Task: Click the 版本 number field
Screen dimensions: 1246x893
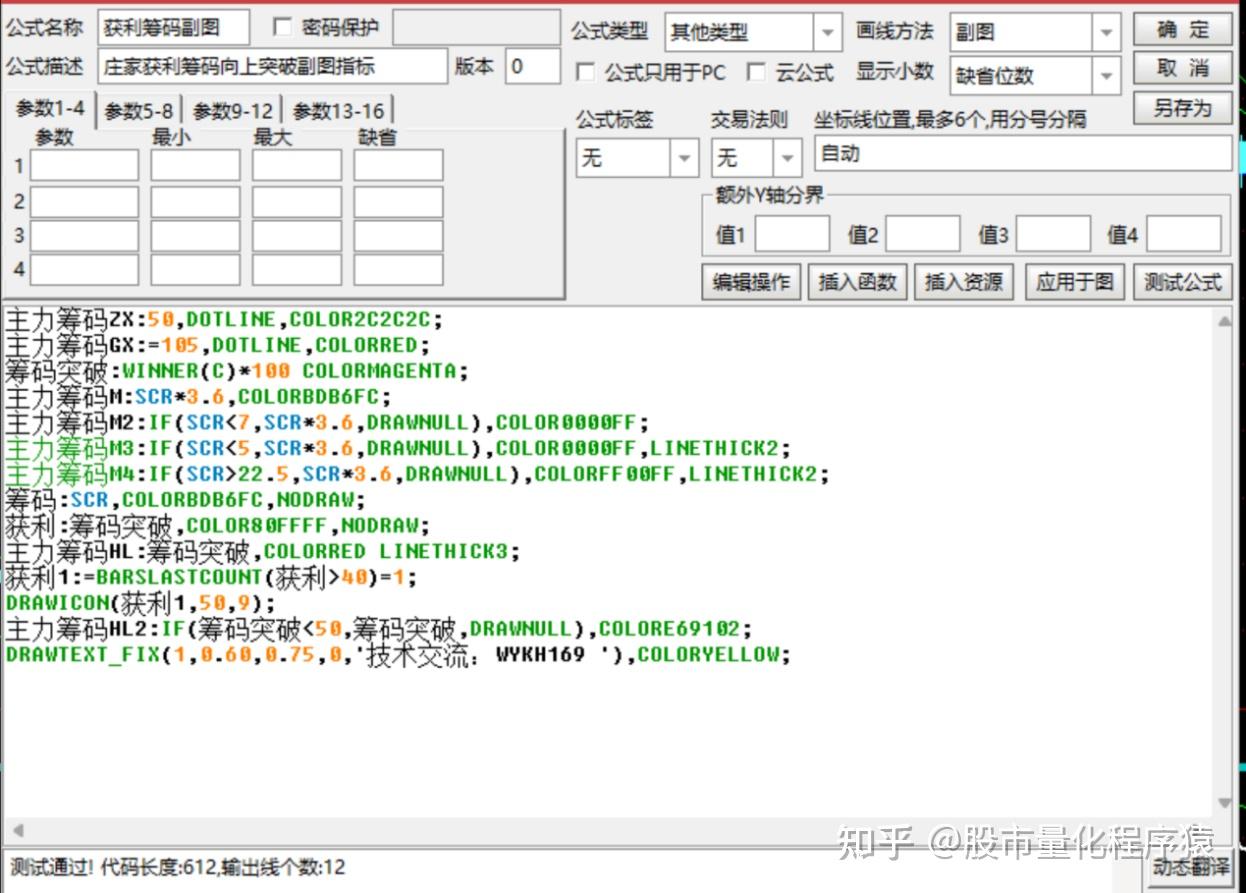Action: tap(533, 67)
